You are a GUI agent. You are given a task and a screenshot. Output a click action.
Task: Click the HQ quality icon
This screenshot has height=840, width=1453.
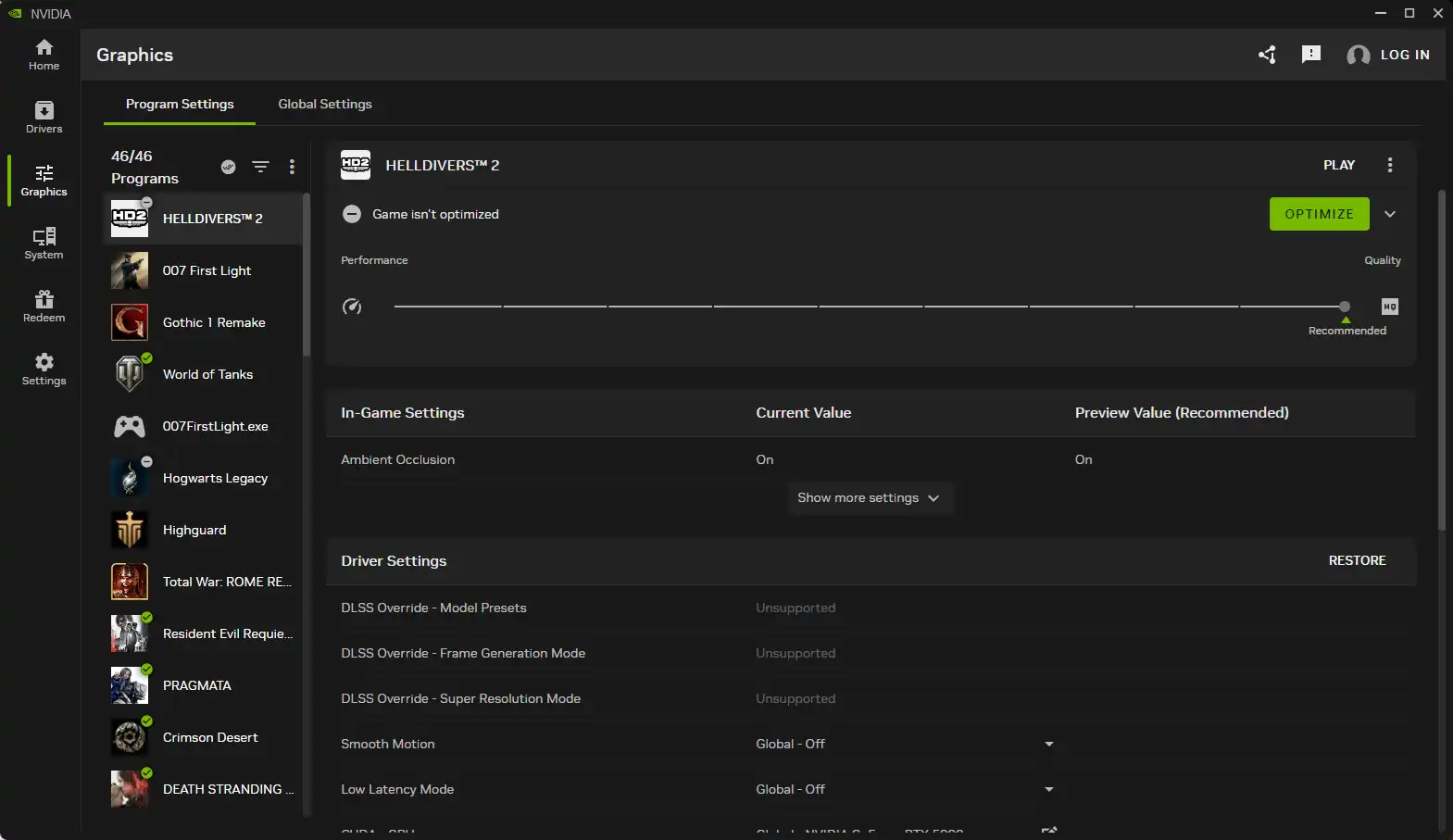click(1390, 307)
